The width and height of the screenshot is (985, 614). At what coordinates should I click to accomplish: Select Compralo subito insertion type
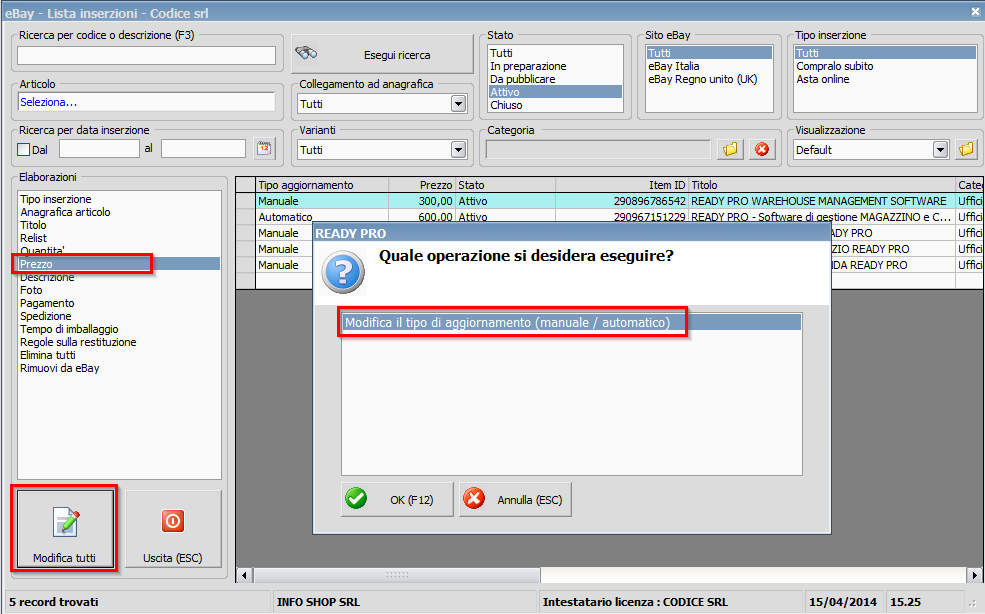pos(885,66)
